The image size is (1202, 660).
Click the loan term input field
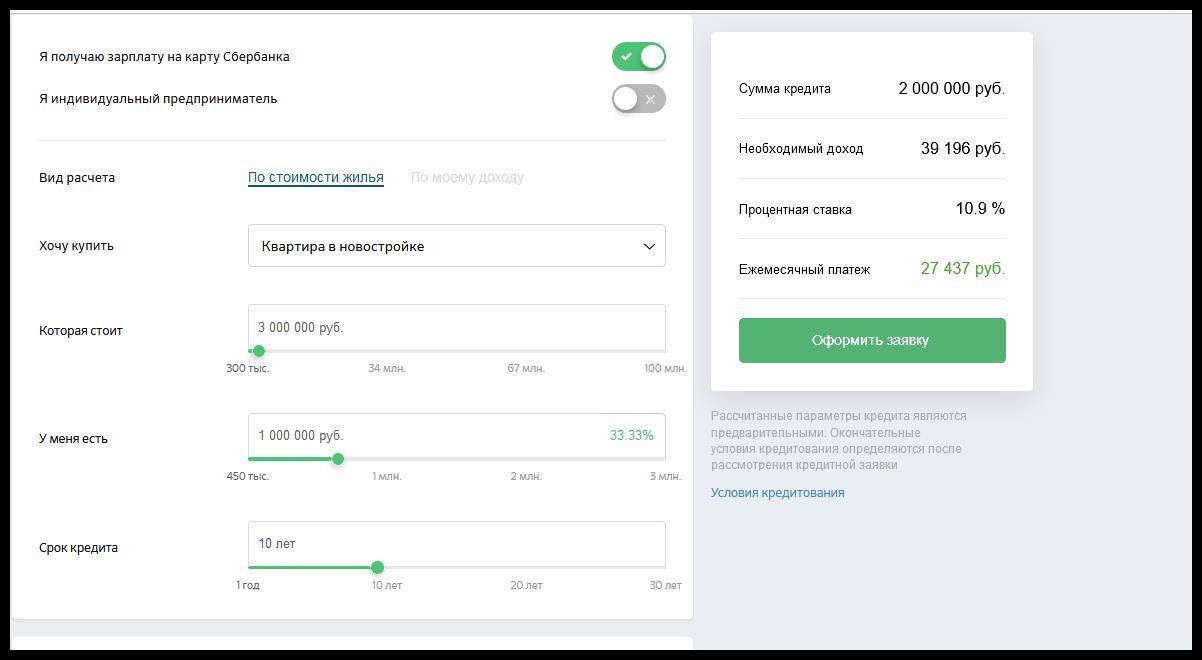456,543
